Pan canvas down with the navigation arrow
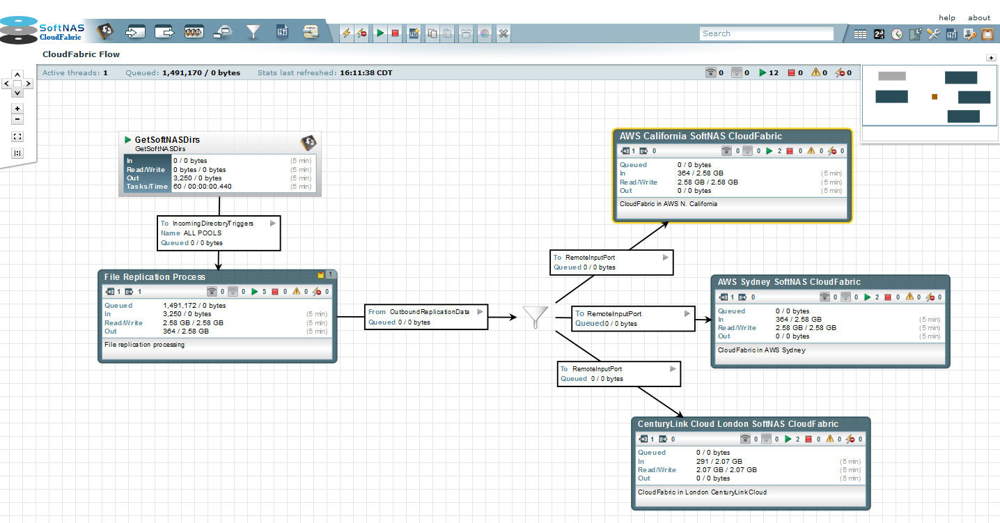 (x=17, y=92)
